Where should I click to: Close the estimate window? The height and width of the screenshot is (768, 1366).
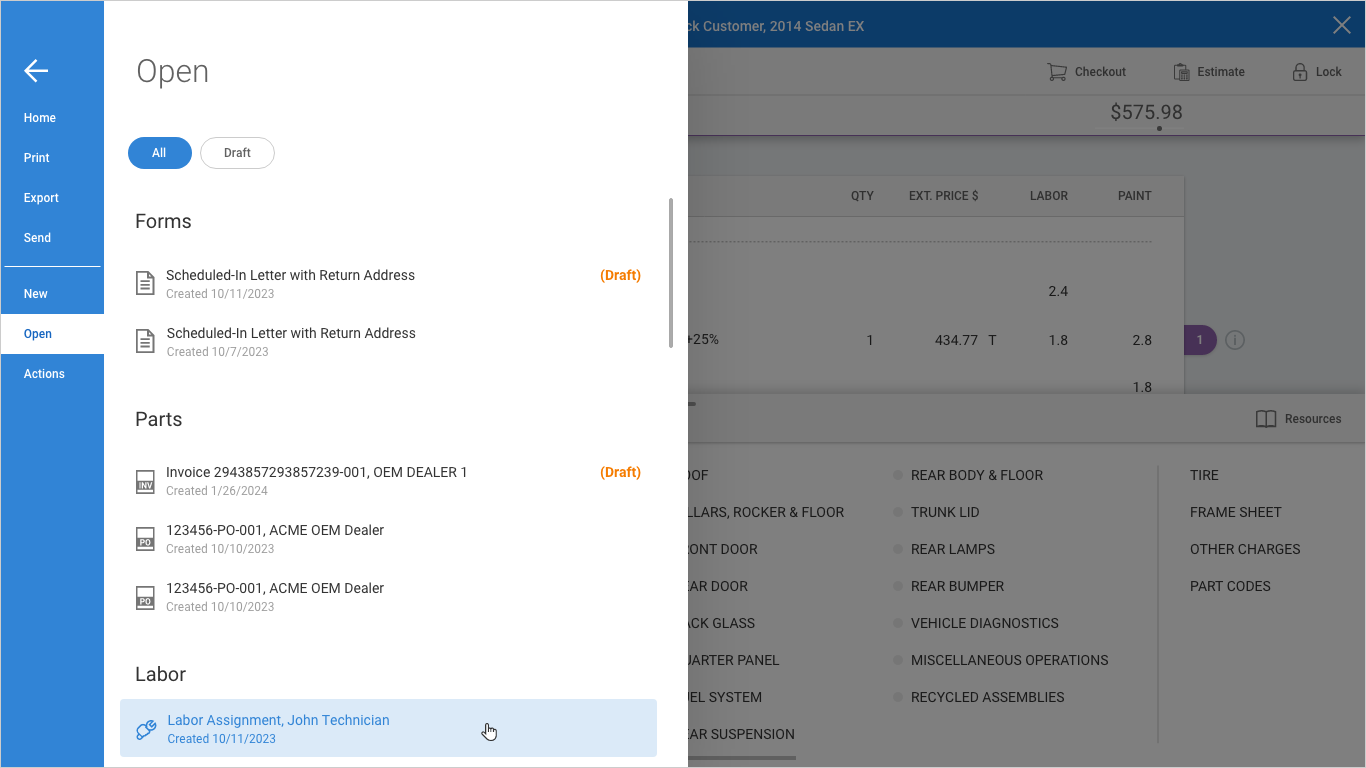[x=1341, y=25]
